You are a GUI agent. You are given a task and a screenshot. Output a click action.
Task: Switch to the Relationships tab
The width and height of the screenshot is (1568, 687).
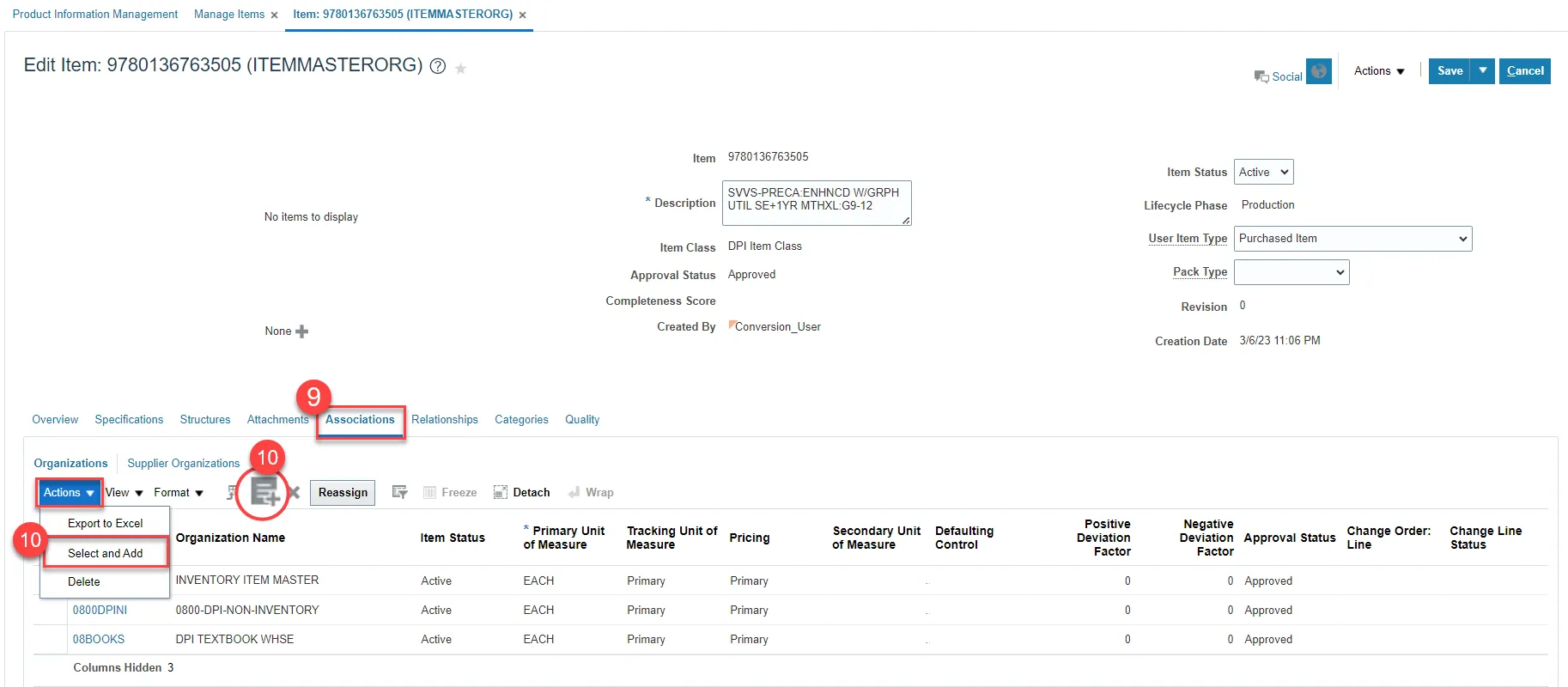click(x=444, y=420)
